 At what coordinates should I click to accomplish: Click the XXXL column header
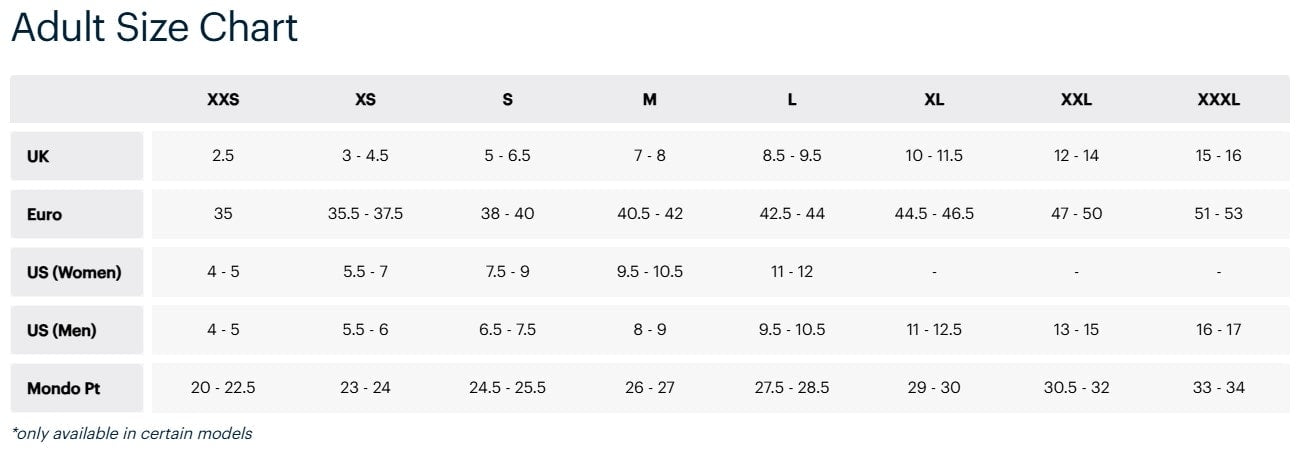(x=1219, y=100)
